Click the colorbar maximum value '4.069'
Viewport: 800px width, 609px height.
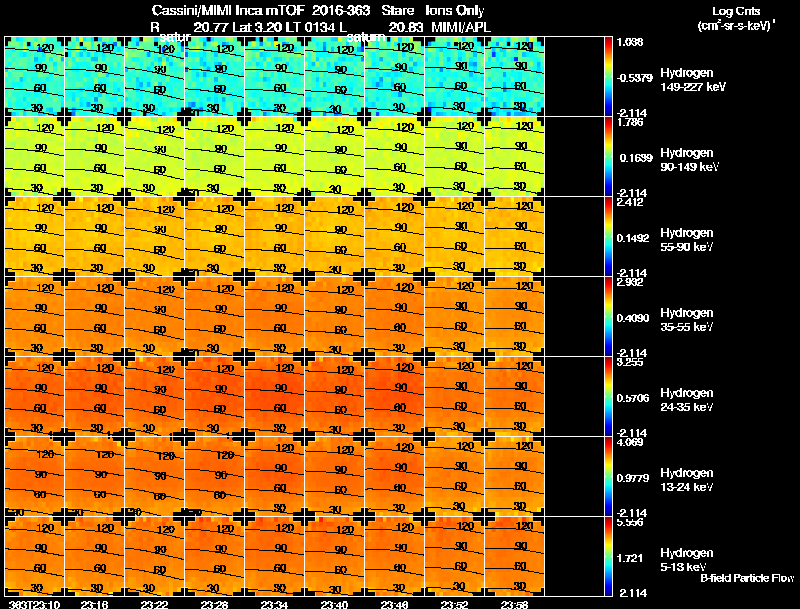pyautogui.click(x=630, y=443)
